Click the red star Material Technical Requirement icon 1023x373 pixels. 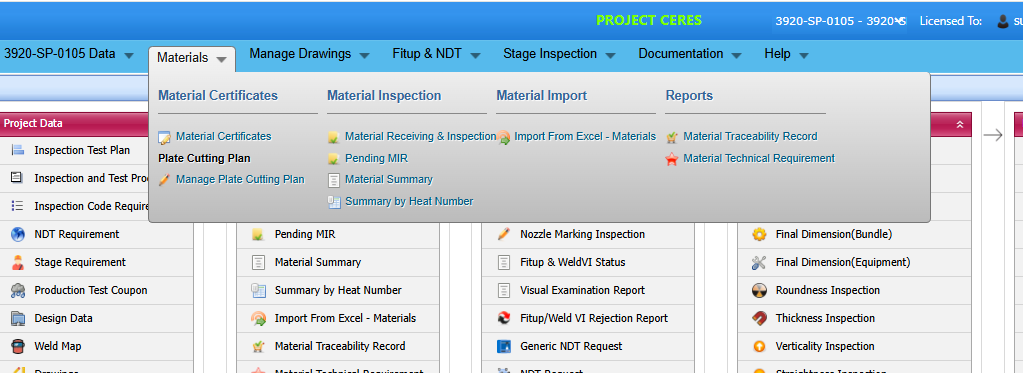pos(672,159)
